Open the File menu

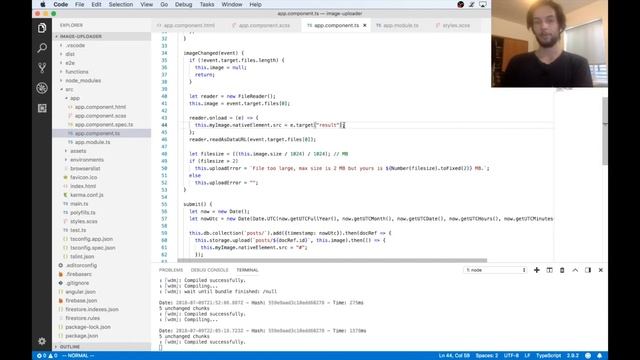point(80,4)
